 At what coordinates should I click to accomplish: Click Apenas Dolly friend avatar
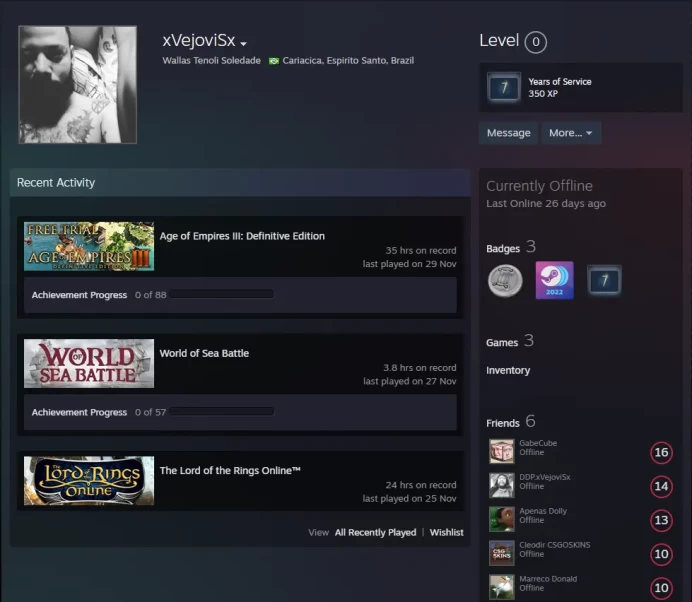[502, 519]
